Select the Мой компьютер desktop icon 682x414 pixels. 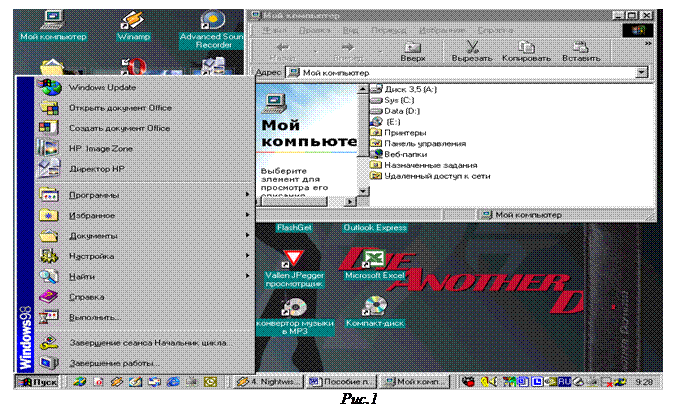(53, 26)
